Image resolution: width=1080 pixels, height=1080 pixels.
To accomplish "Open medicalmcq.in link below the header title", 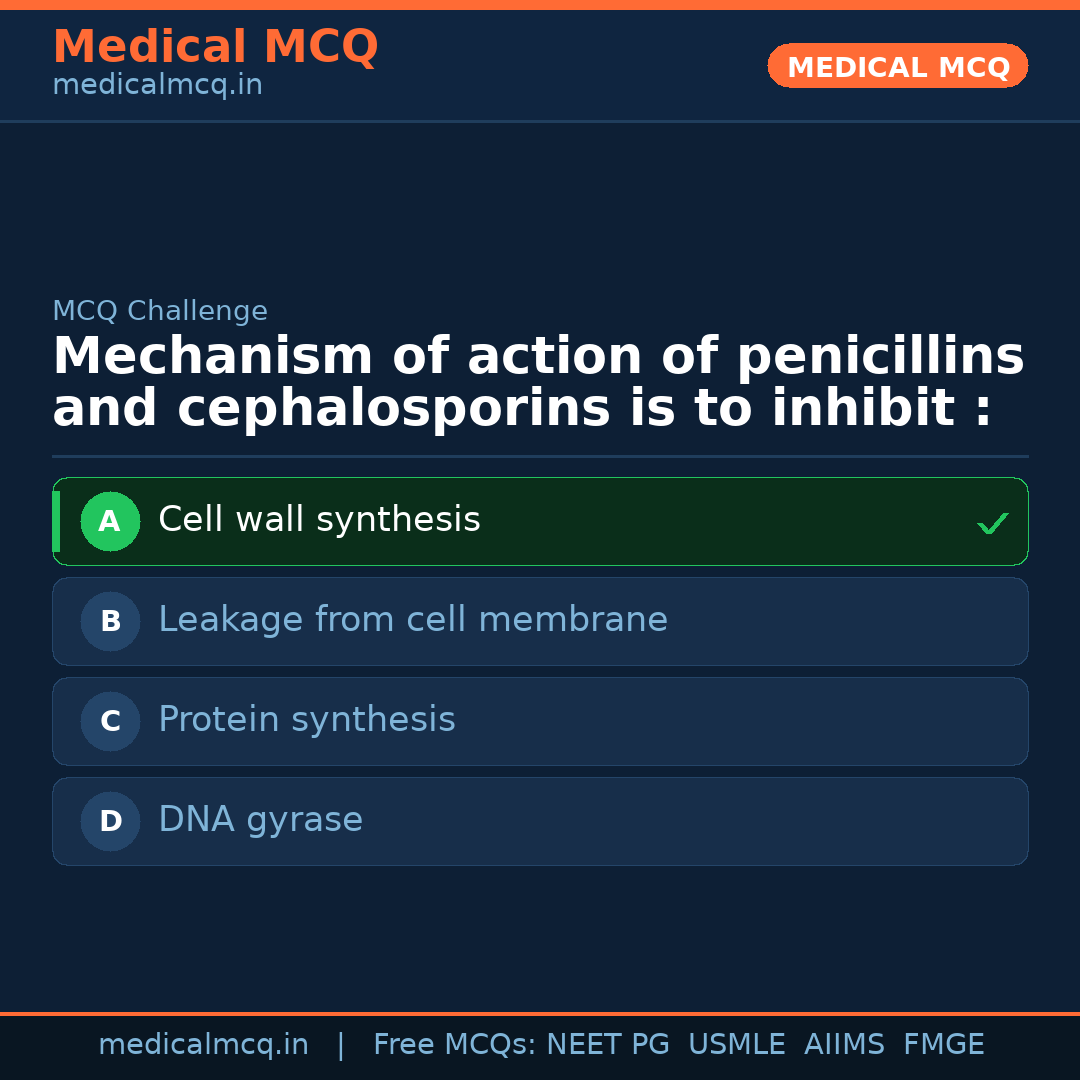I will coord(157,86).
